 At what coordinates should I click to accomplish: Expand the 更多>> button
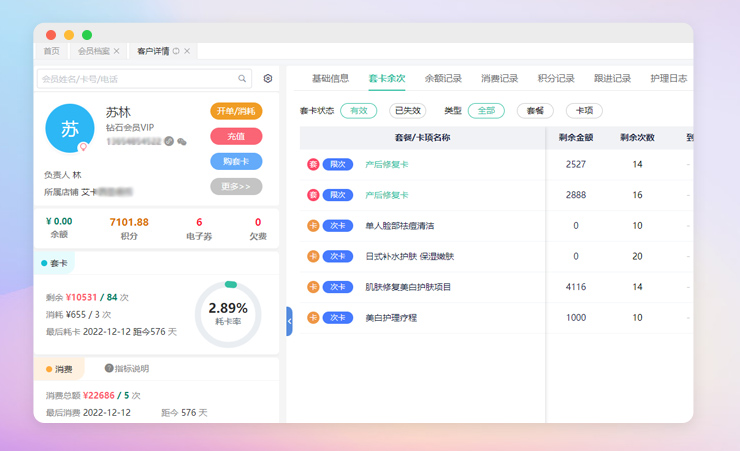coord(236,186)
